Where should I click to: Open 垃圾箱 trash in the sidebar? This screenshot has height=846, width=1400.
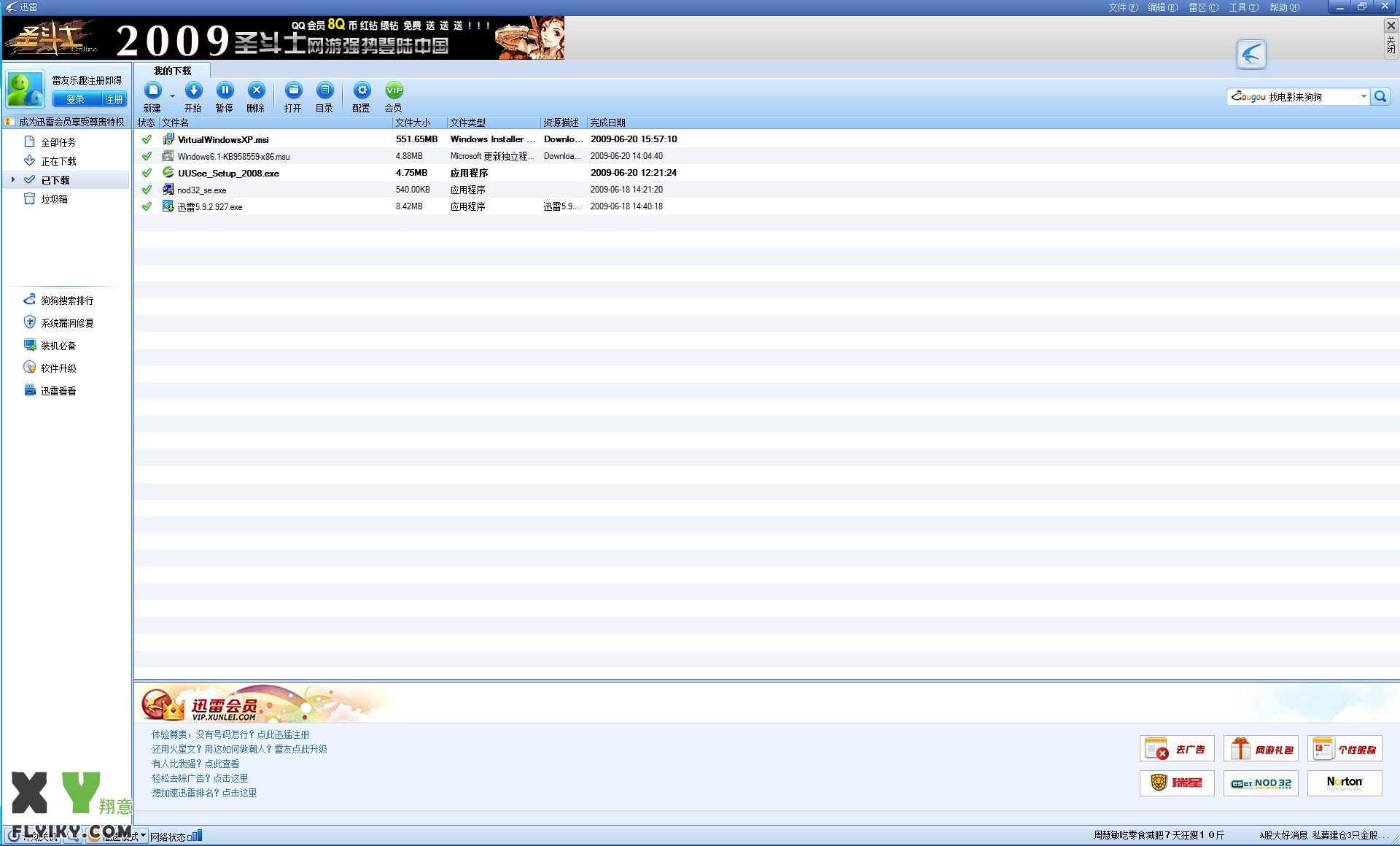point(54,199)
